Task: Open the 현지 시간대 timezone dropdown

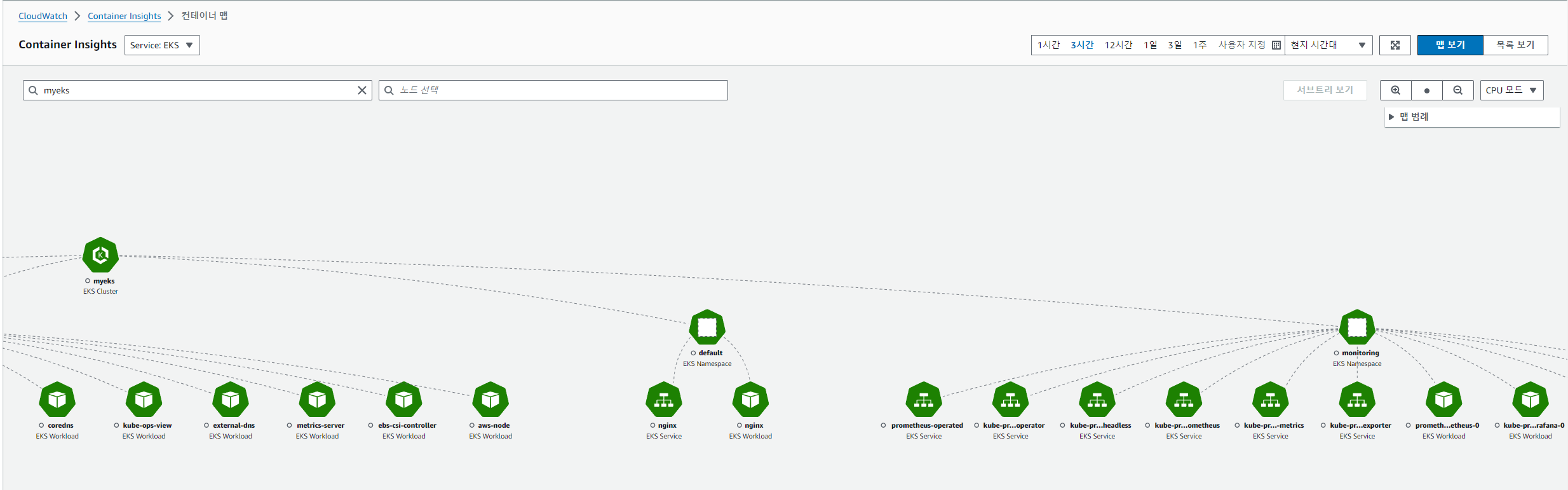Action: tap(1328, 45)
